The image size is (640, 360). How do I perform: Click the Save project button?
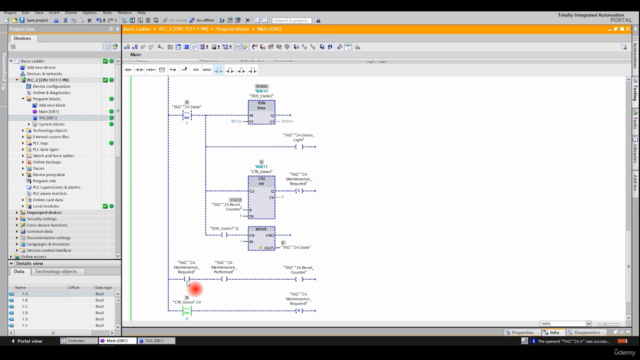click(34, 20)
